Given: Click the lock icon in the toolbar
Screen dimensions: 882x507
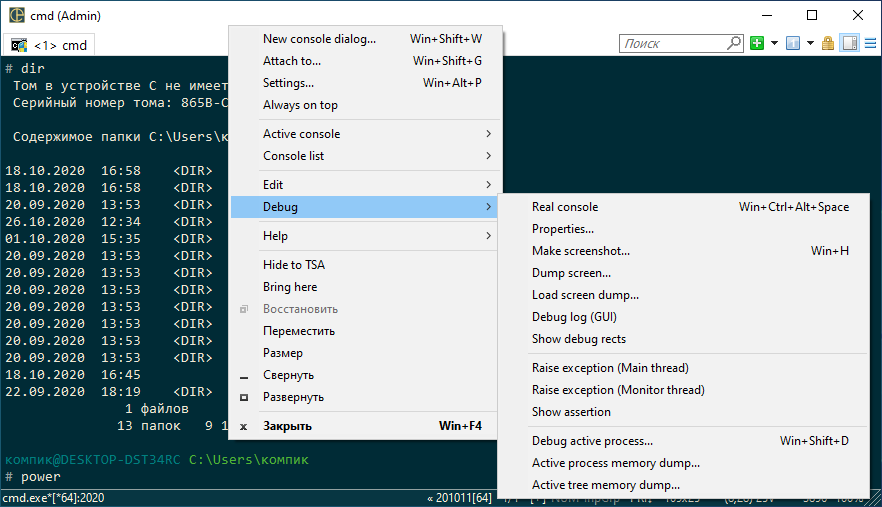Looking at the screenshot, I should pyautogui.click(x=828, y=44).
